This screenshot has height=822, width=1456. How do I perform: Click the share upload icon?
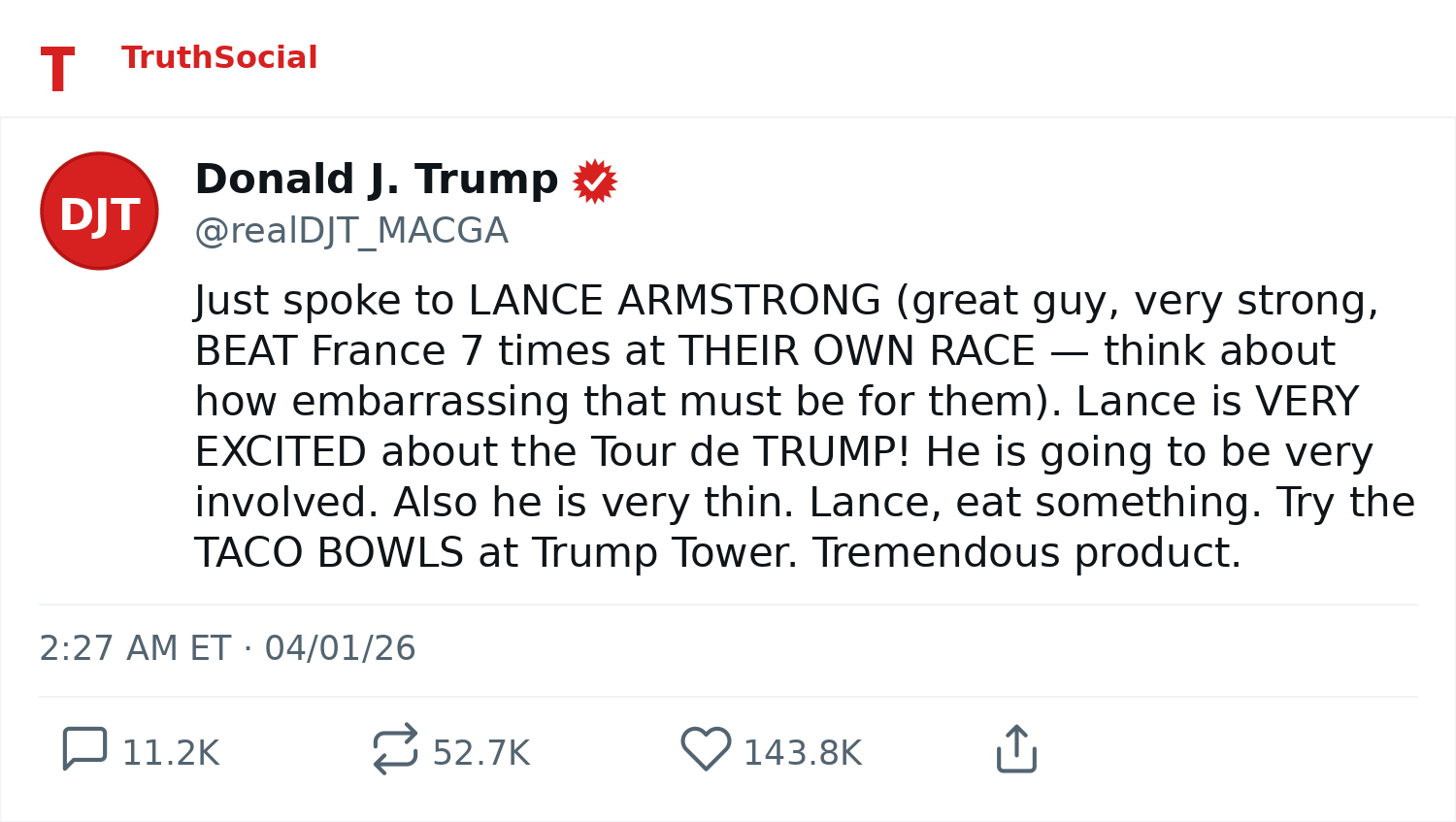[1016, 749]
